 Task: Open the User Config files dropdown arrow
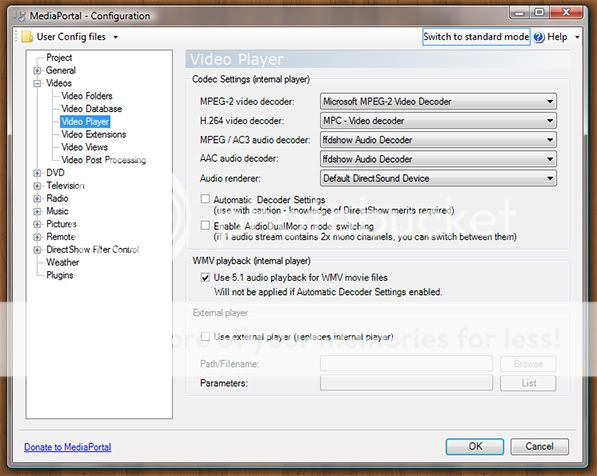click(115, 37)
